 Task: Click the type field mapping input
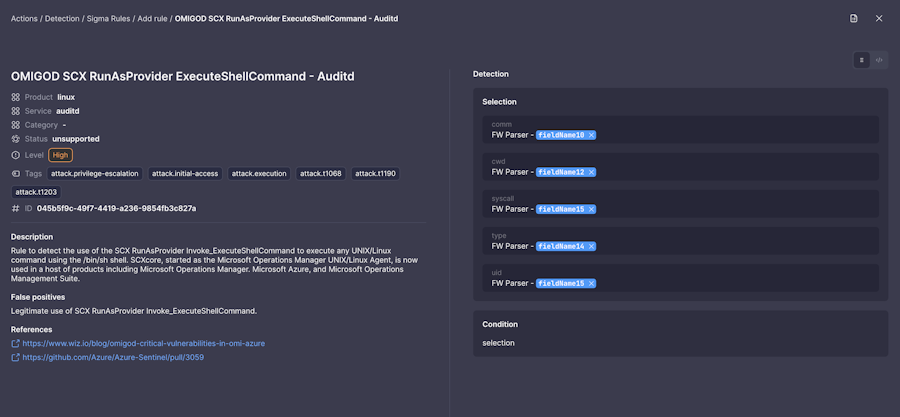(x=680, y=241)
